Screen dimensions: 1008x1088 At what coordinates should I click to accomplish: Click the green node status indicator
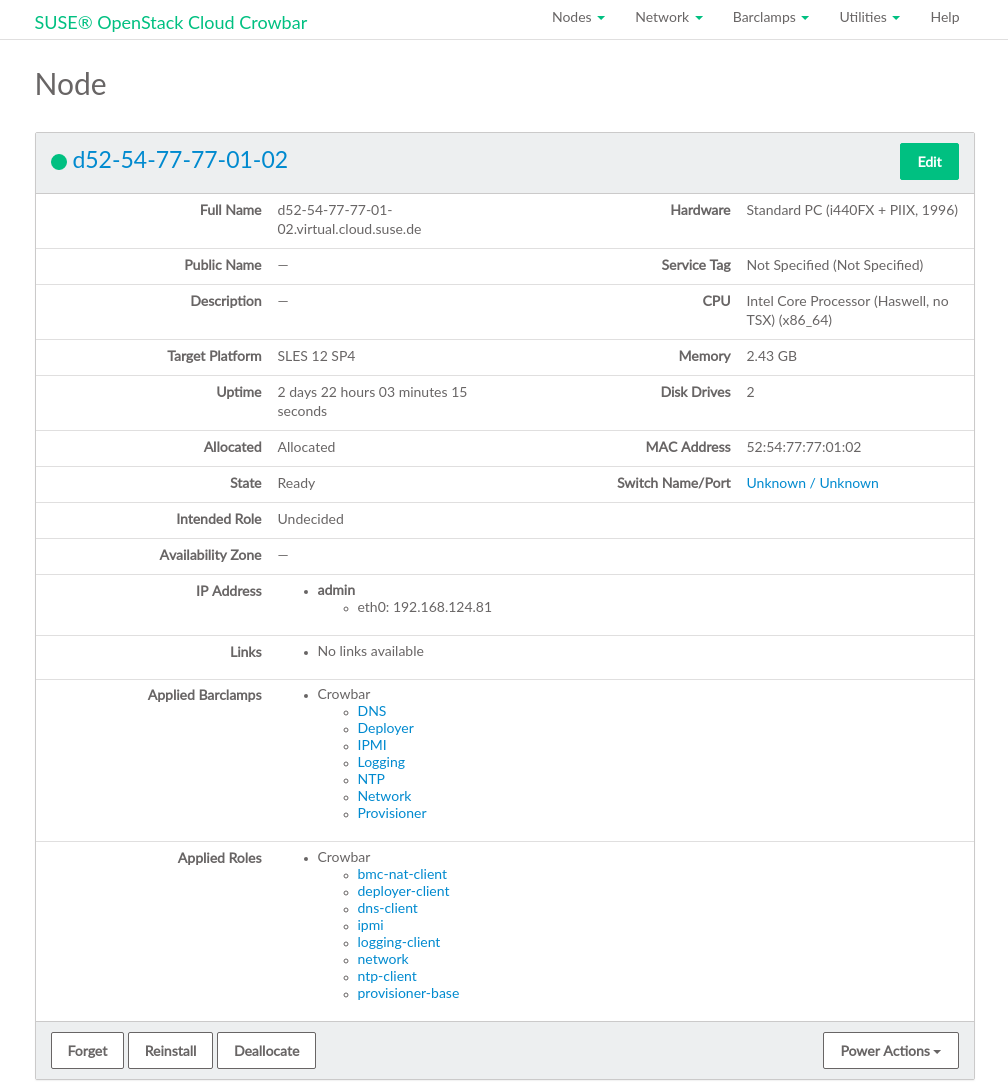pos(59,161)
